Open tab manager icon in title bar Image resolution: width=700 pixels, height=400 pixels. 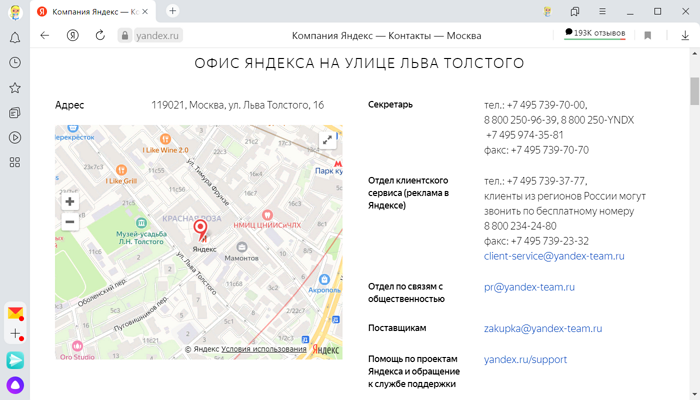pos(575,12)
